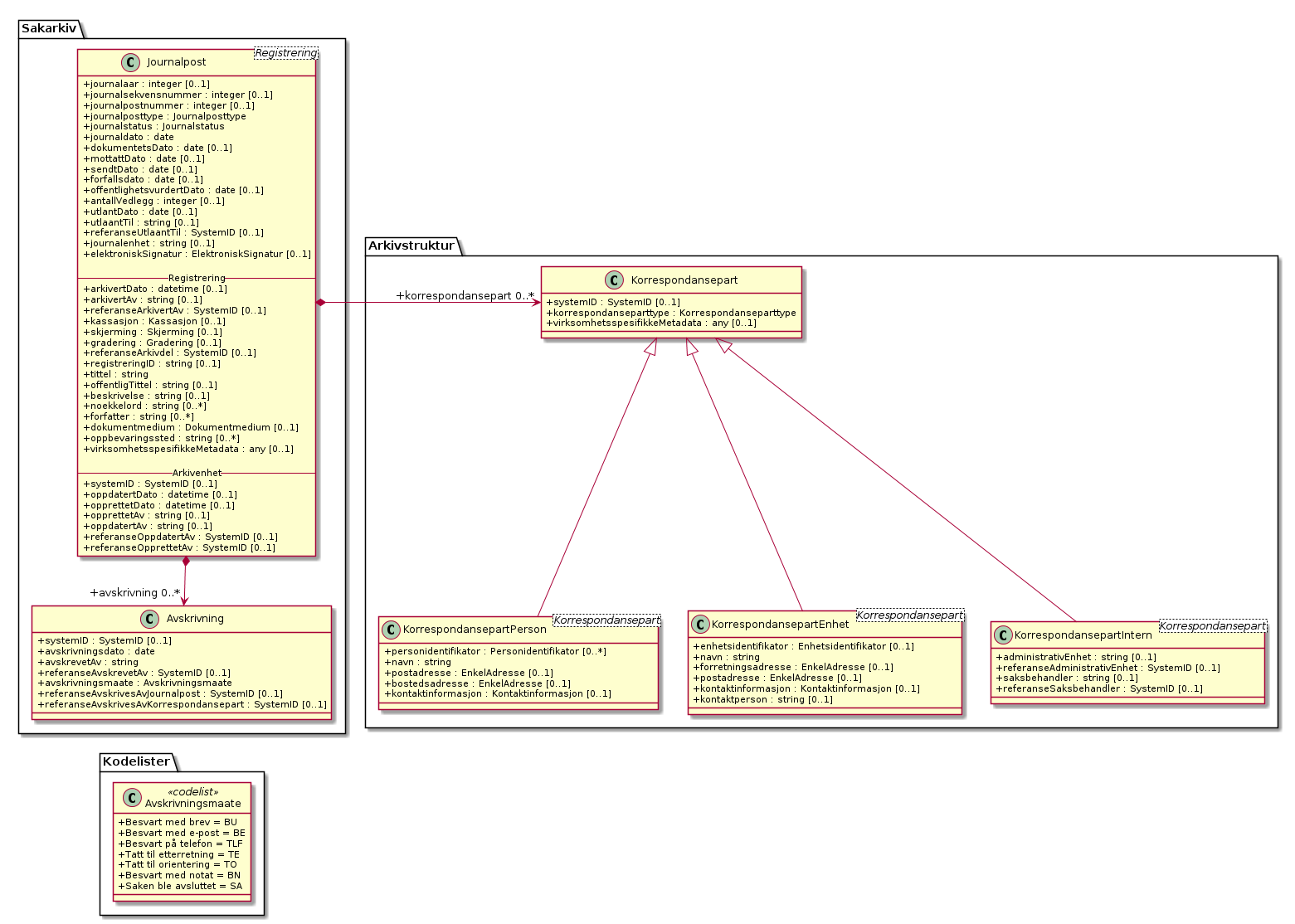The height and width of the screenshot is (924, 1295).
Task: Click the Registrering stereotype box on Journalpost
Action: (x=285, y=53)
